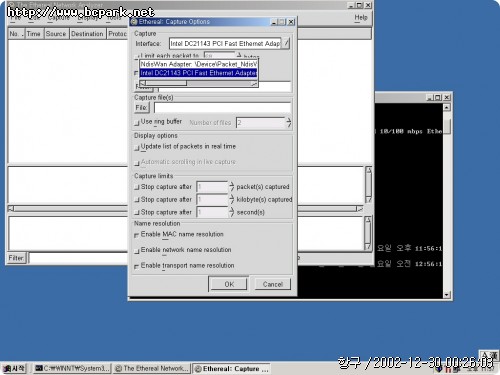This screenshot has width=500, height=375.
Task: Click the Start button on taskbar
Action: (x=14, y=368)
